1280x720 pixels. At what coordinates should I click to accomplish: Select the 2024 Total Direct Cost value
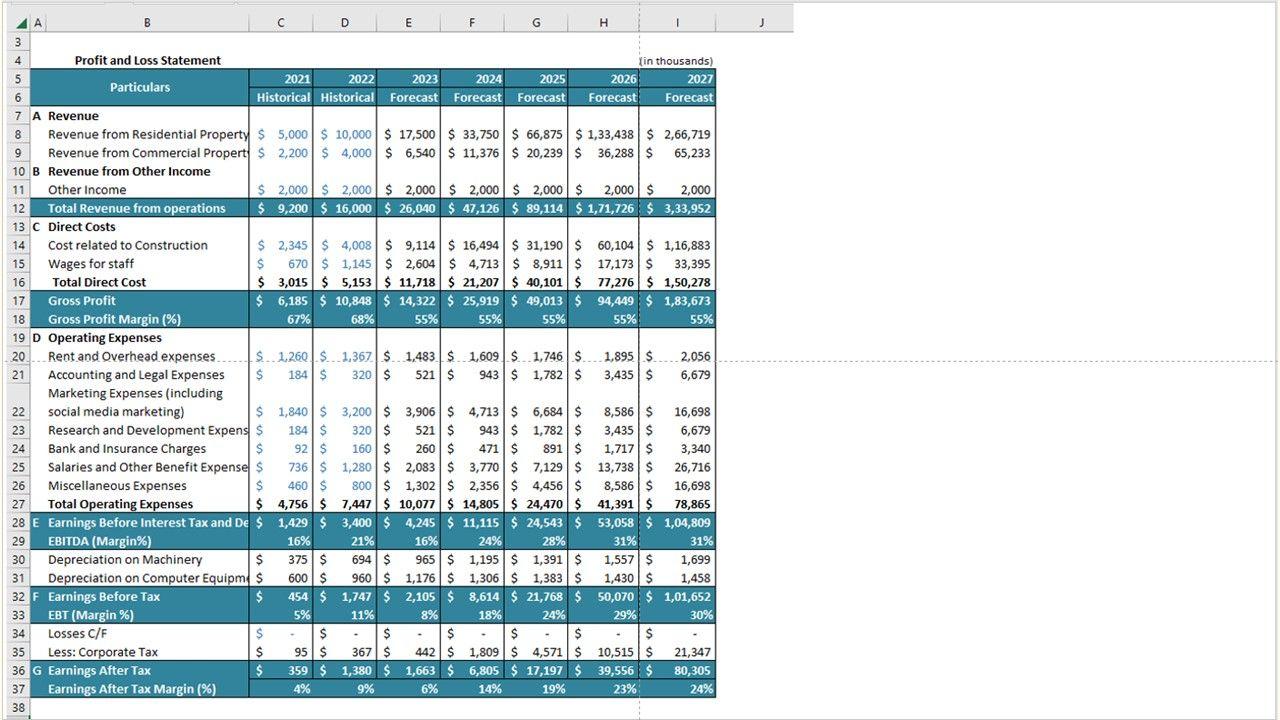point(473,282)
